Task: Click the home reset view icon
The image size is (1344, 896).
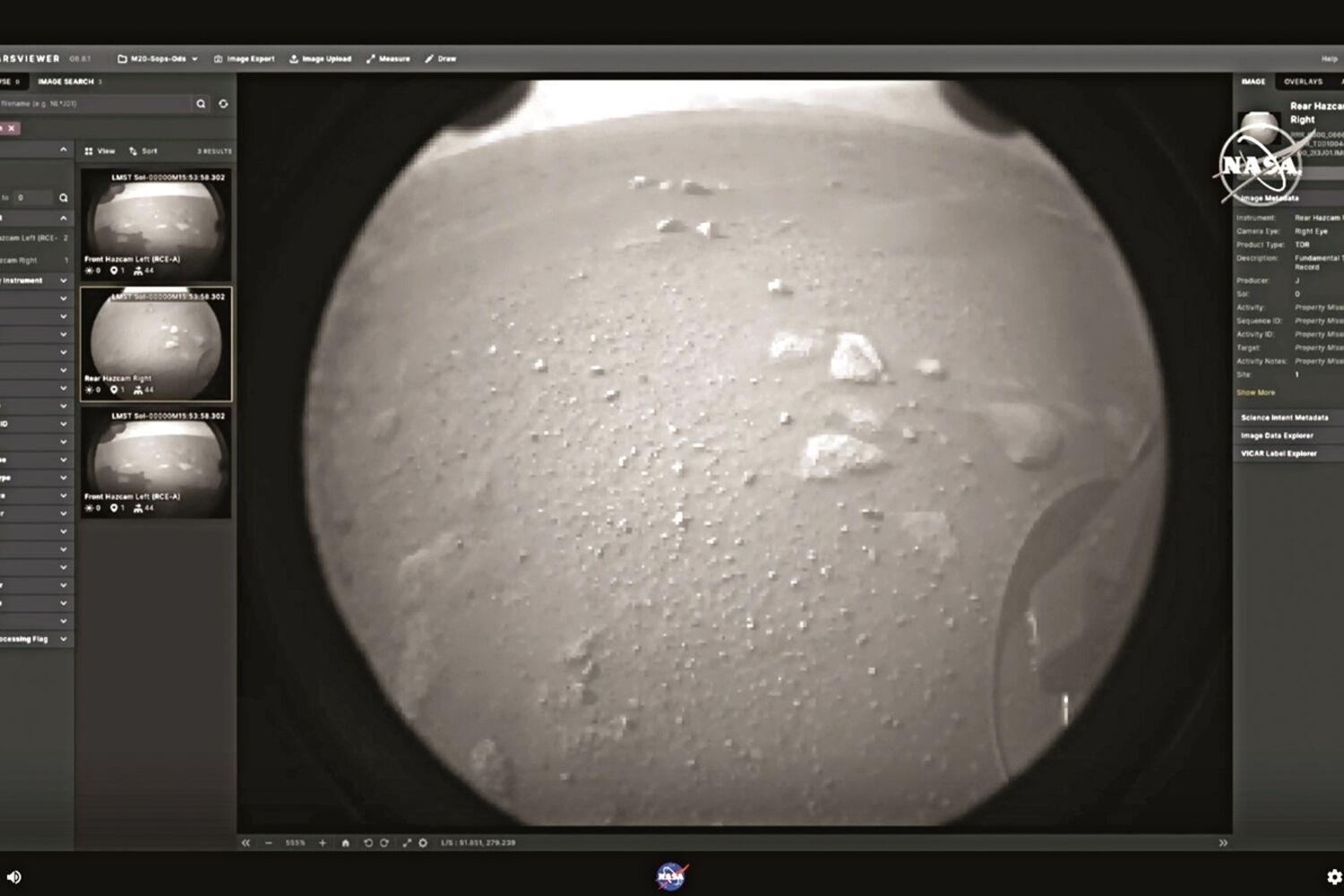Action: (x=345, y=843)
